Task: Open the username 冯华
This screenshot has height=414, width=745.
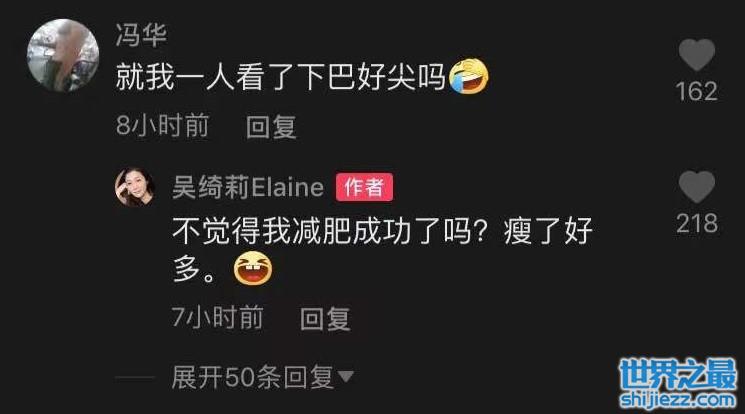Action: coord(141,35)
